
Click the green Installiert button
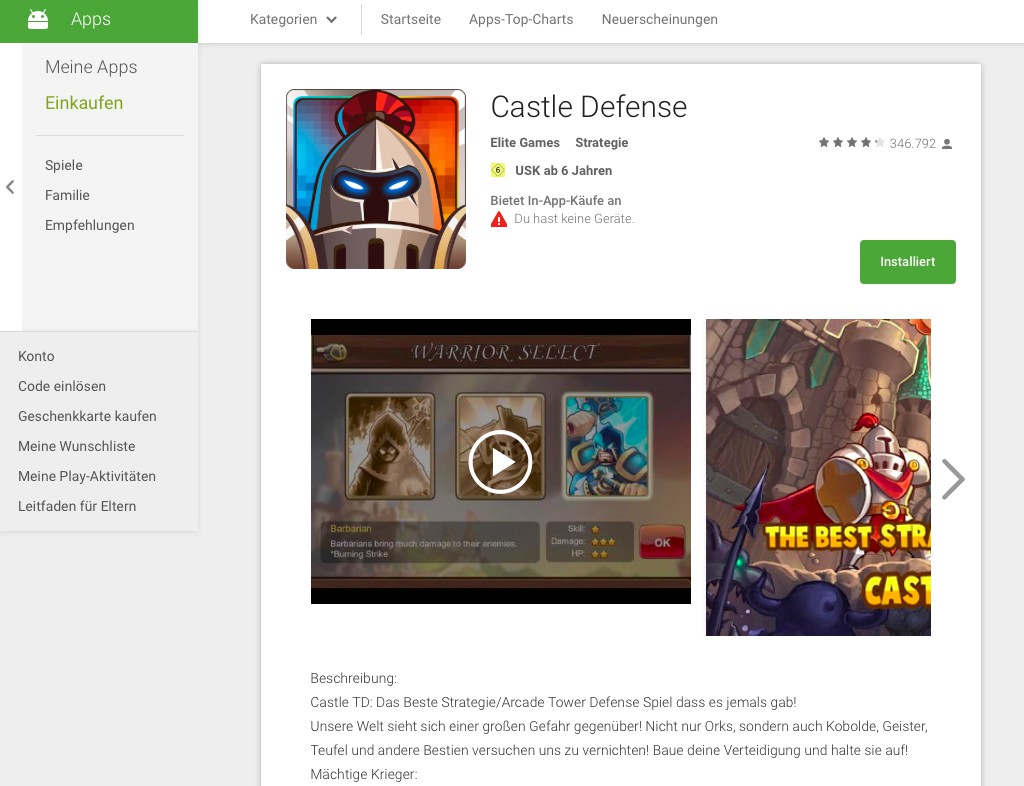click(907, 262)
